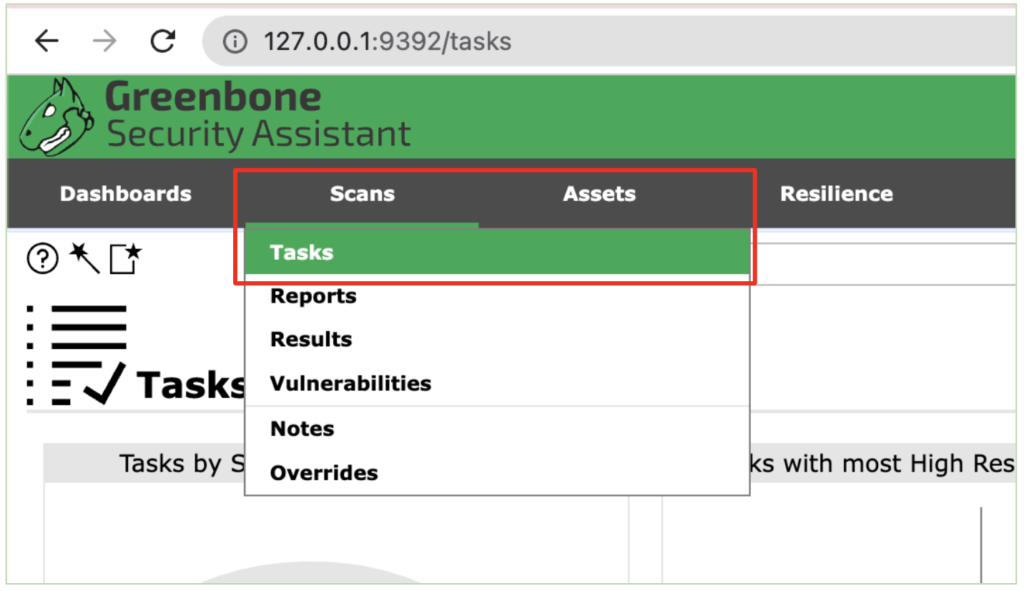Click the browser back arrow
Viewport: 1024px width, 591px height.
tap(47, 41)
